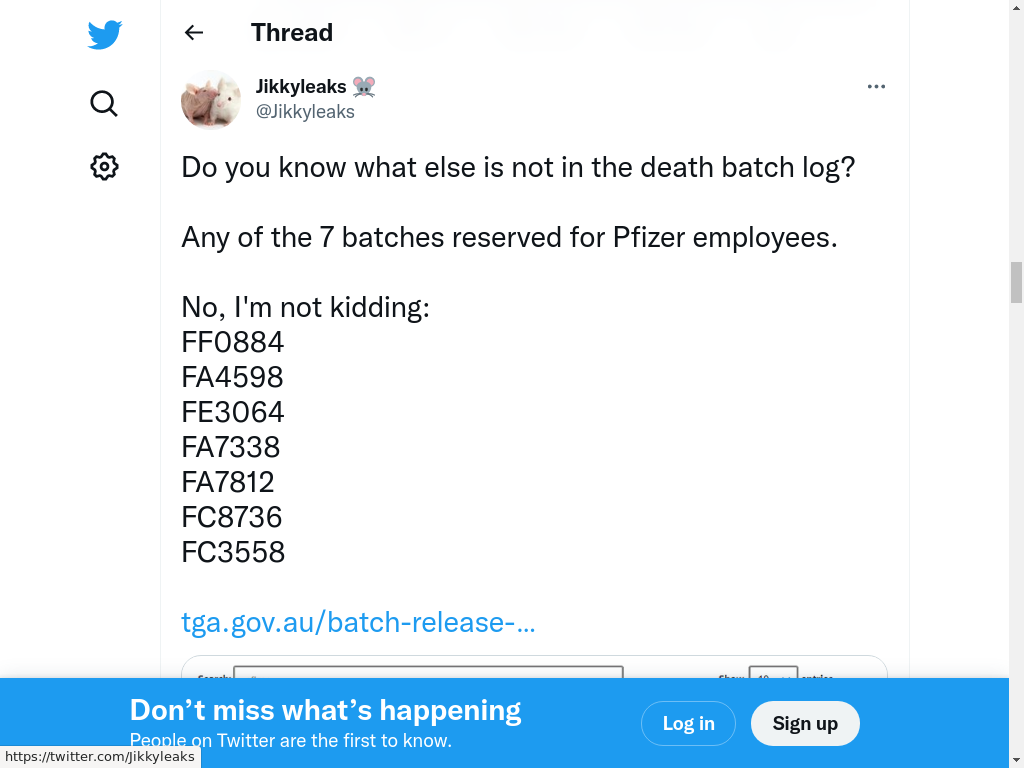Click batch number FF0884 in the tweet
Image resolution: width=1024 pixels, height=768 pixels.
pyautogui.click(x=233, y=342)
